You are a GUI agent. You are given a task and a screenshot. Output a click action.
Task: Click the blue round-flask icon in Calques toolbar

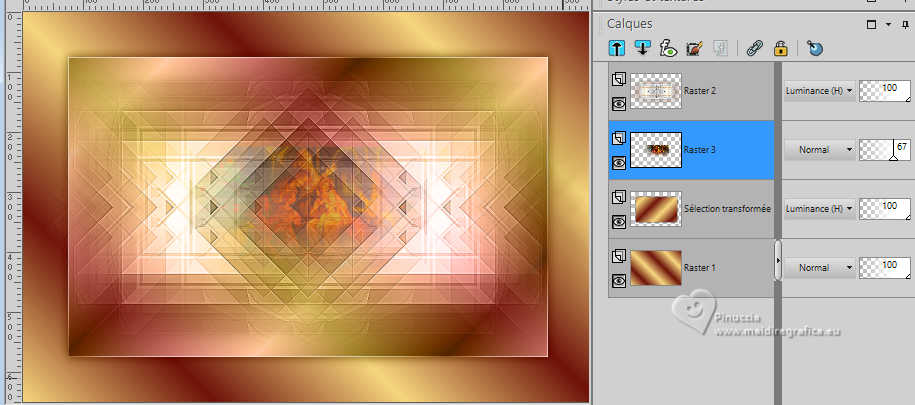click(815, 48)
